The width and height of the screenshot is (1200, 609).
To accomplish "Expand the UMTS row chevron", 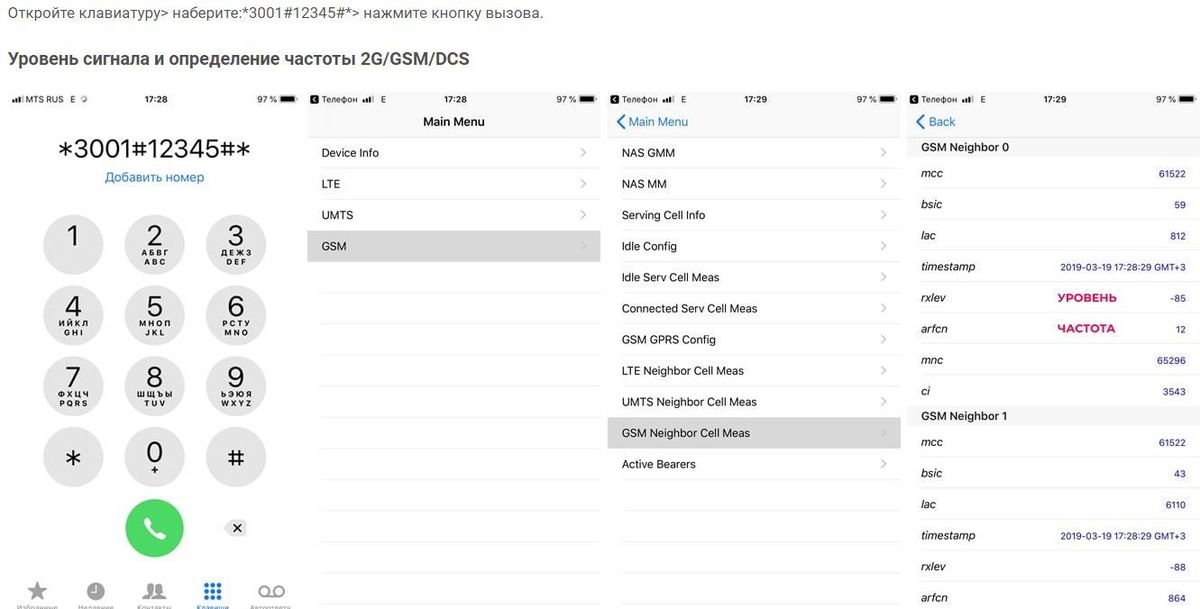I will tap(583, 215).
